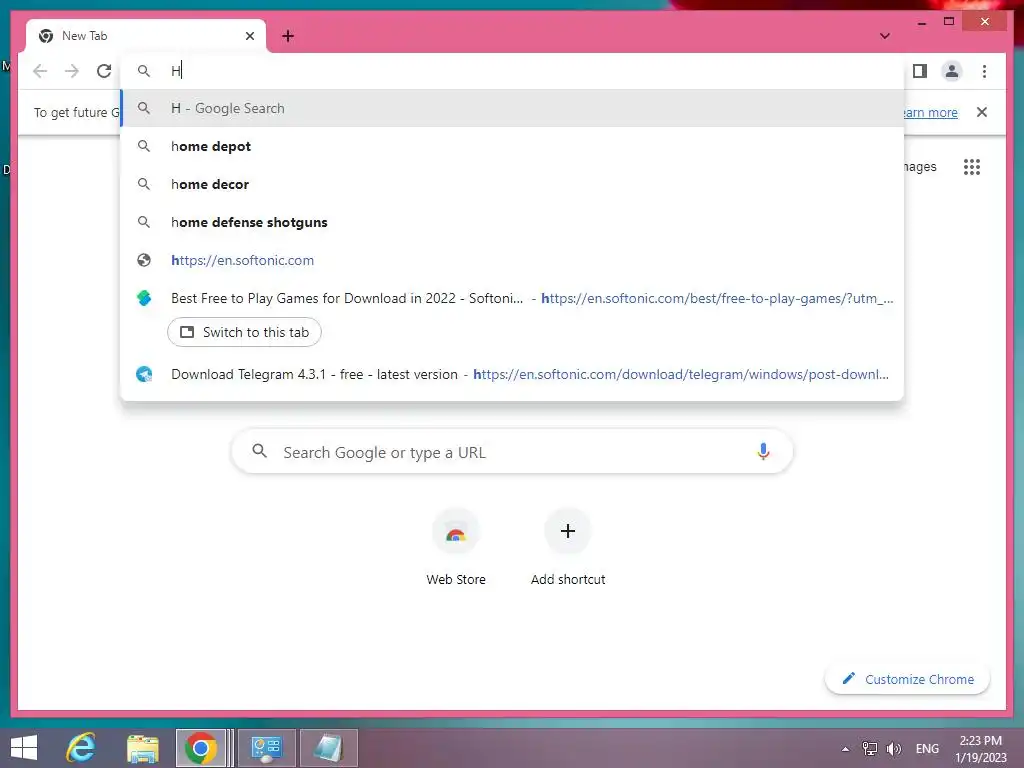Click in the address bar showing H
This screenshot has height=768, width=1024.
[x=512, y=71]
